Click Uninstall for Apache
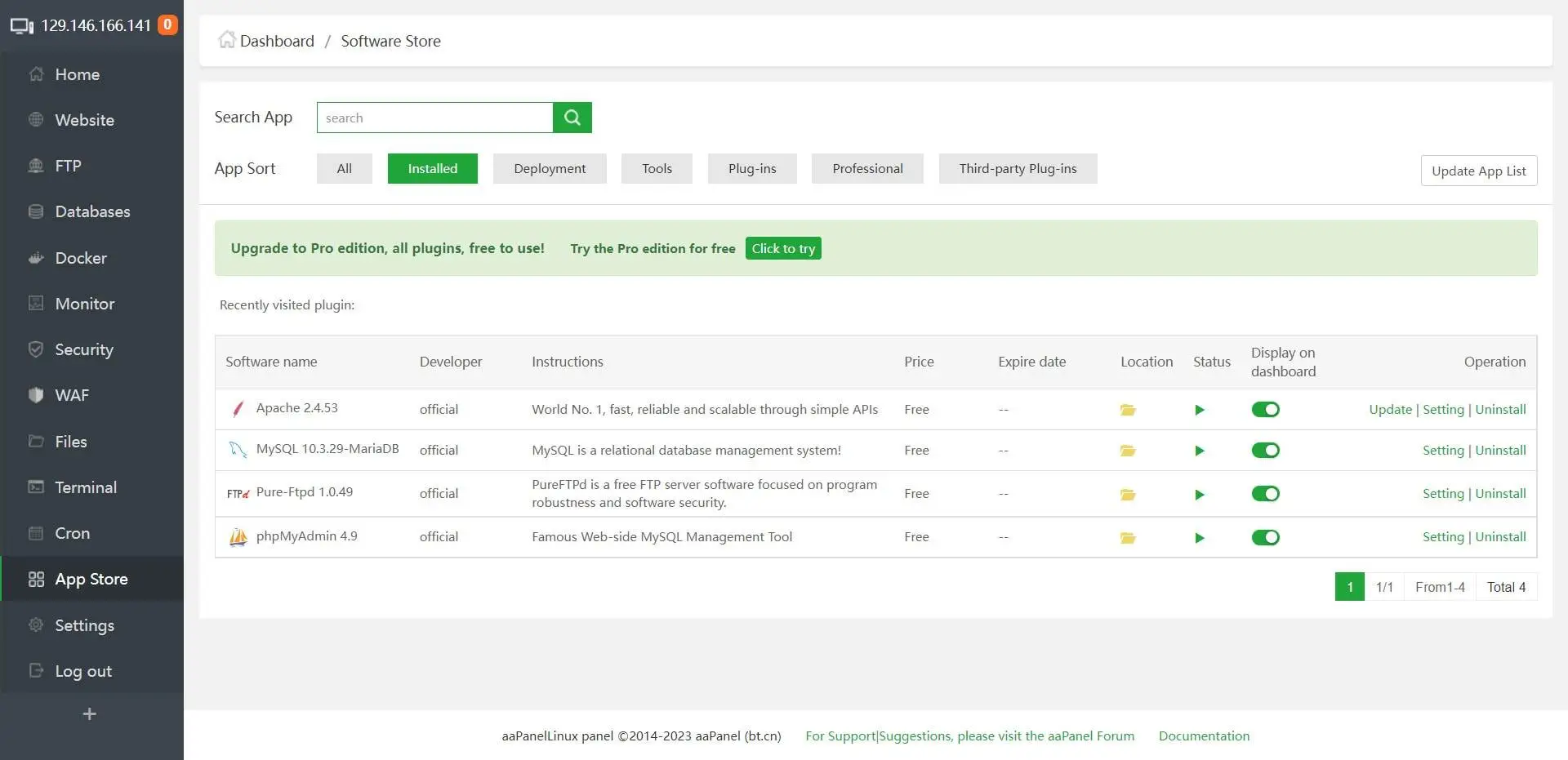Screen dimensions: 1568x760 coord(1500,409)
